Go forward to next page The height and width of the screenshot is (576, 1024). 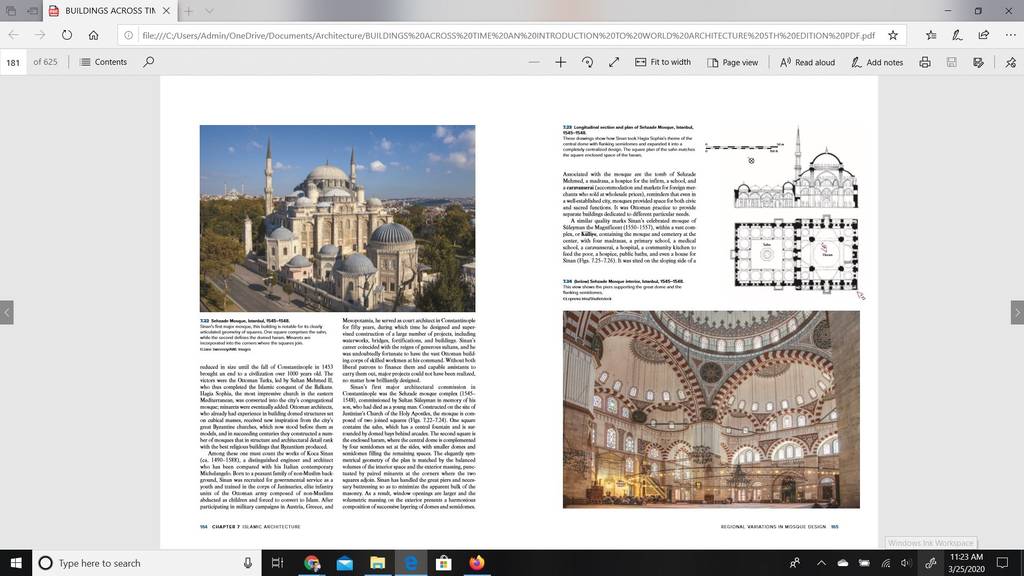point(40,35)
